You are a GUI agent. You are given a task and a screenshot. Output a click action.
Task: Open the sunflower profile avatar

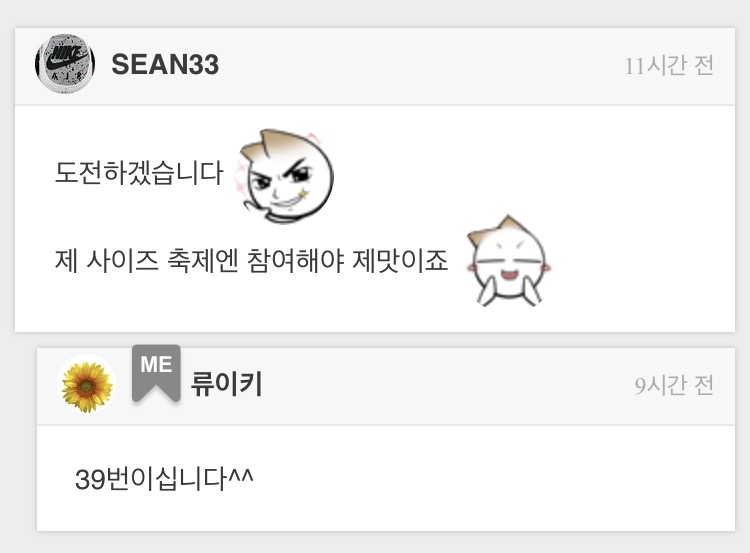[x=87, y=384]
